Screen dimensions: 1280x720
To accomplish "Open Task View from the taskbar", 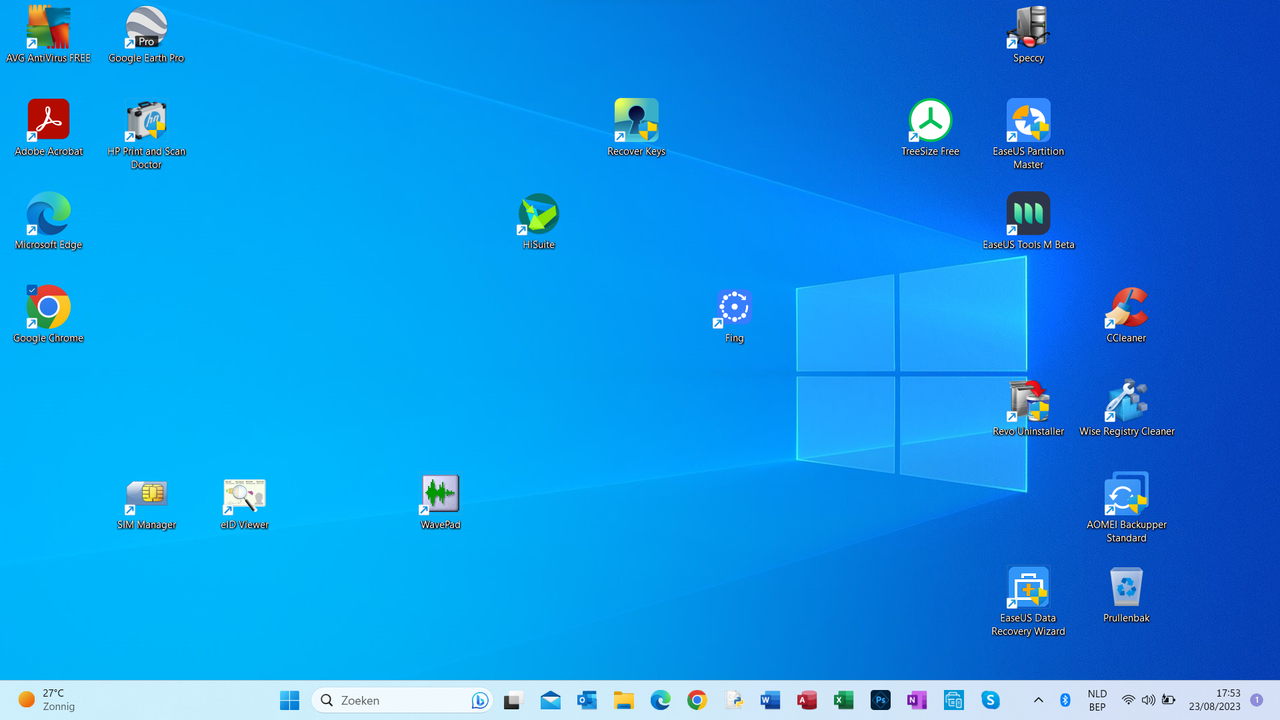I will click(513, 700).
